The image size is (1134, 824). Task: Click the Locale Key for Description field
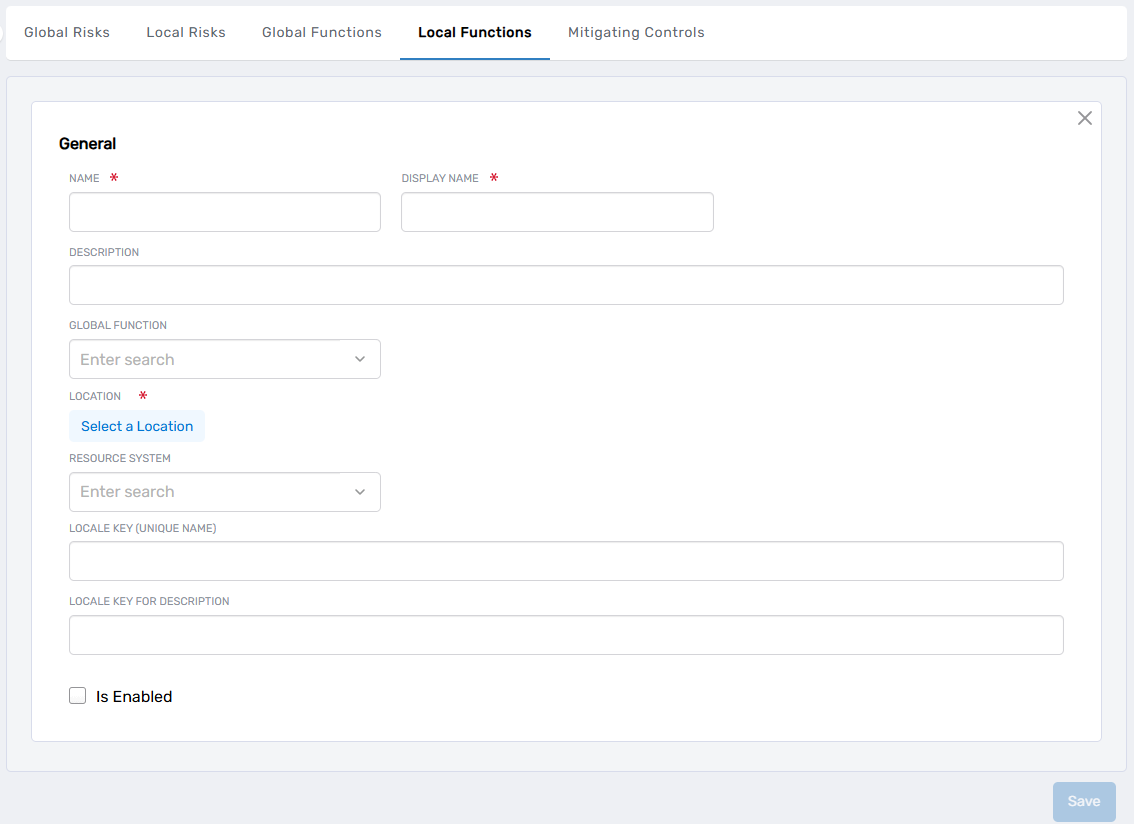[566, 634]
